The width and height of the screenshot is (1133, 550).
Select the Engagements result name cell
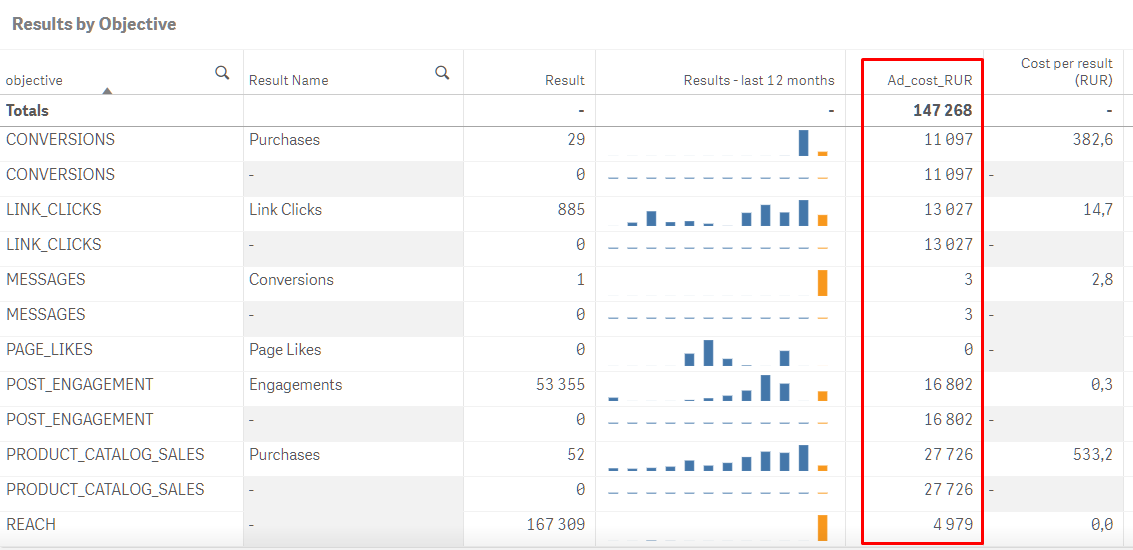(295, 384)
